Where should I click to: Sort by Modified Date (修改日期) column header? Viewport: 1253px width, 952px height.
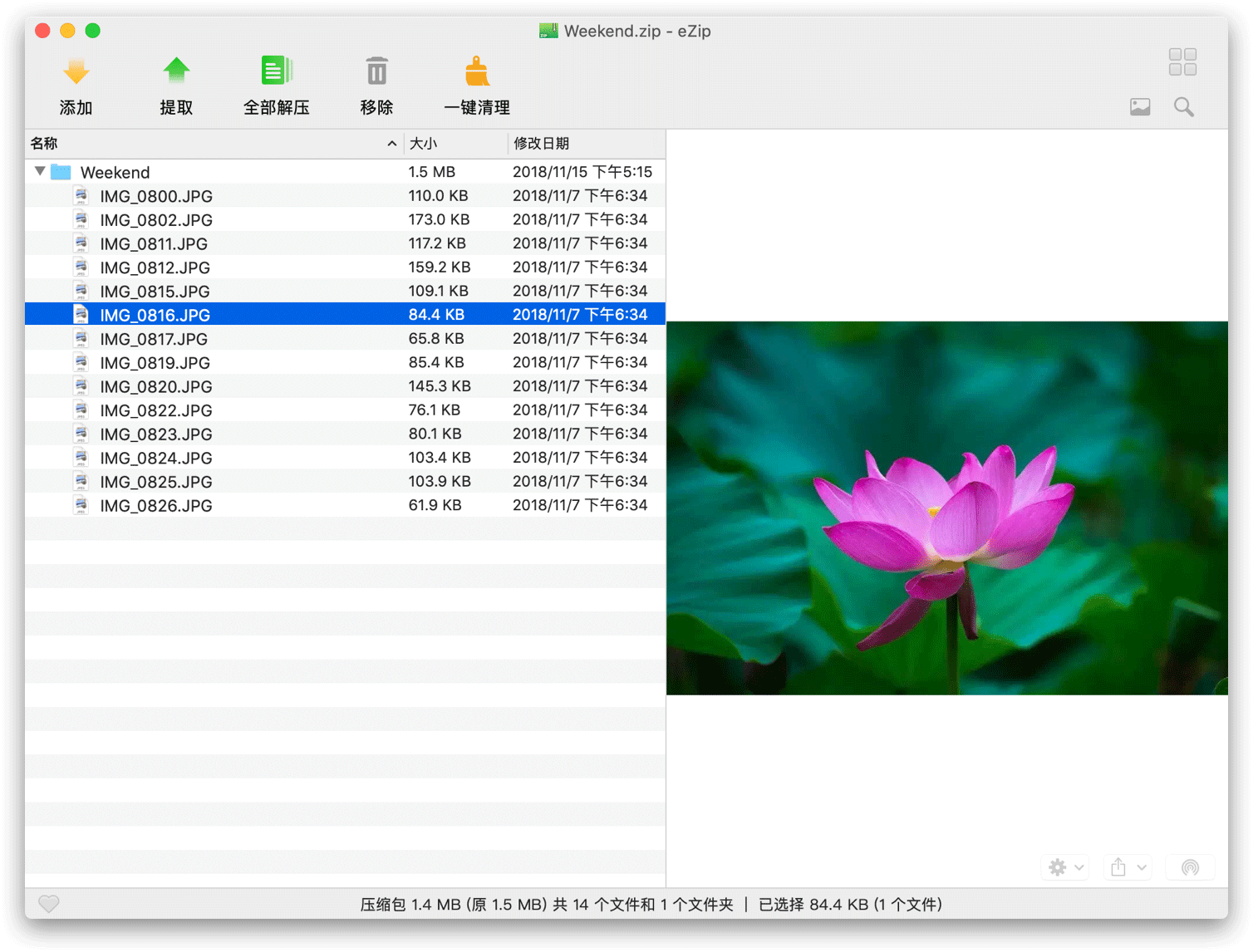pos(542,144)
